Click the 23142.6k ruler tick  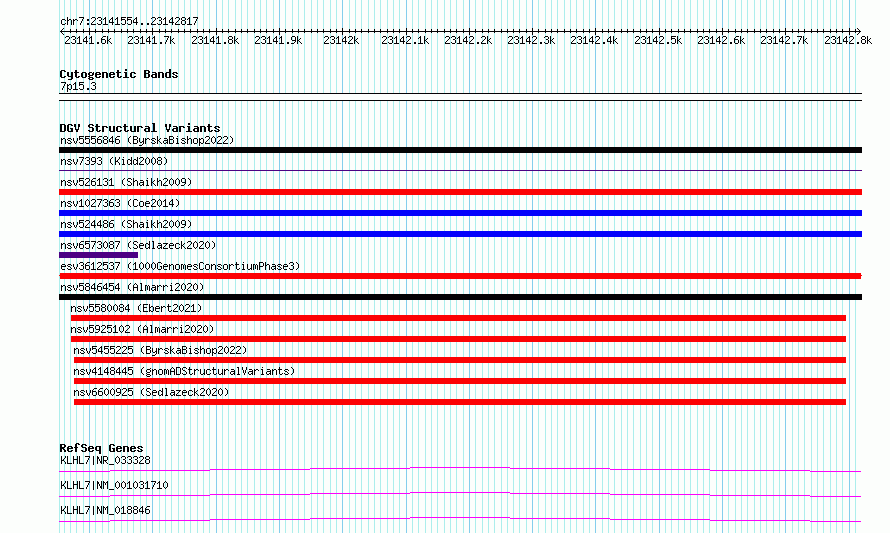tap(721, 40)
